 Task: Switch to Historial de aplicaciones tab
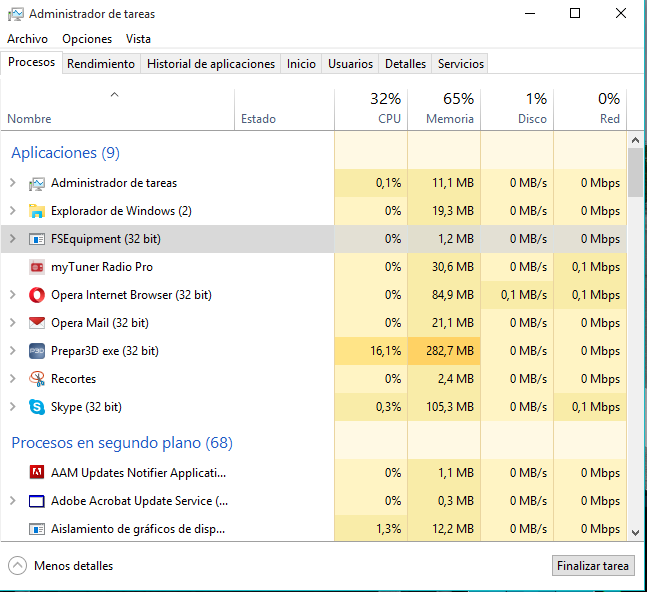pos(211,64)
